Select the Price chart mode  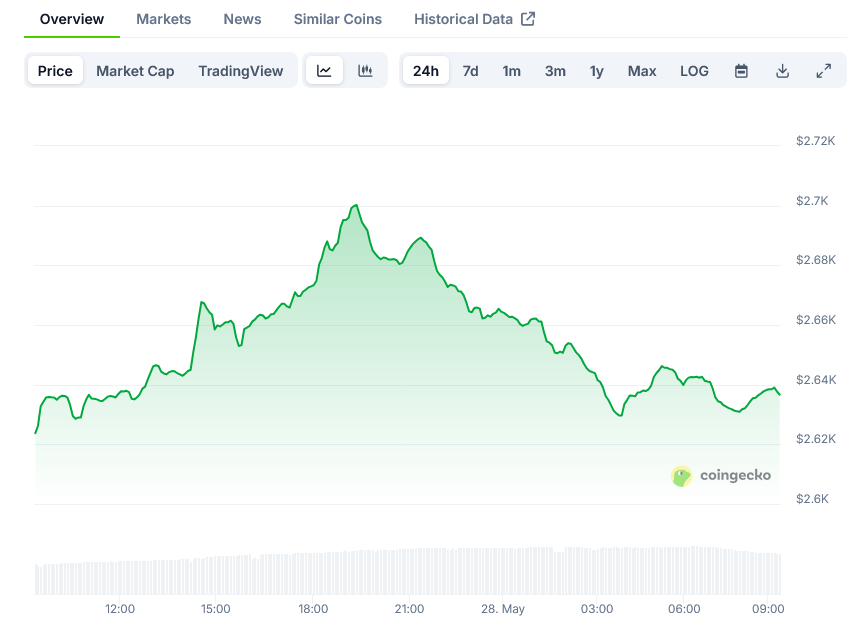pyautogui.click(x=55, y=71)
